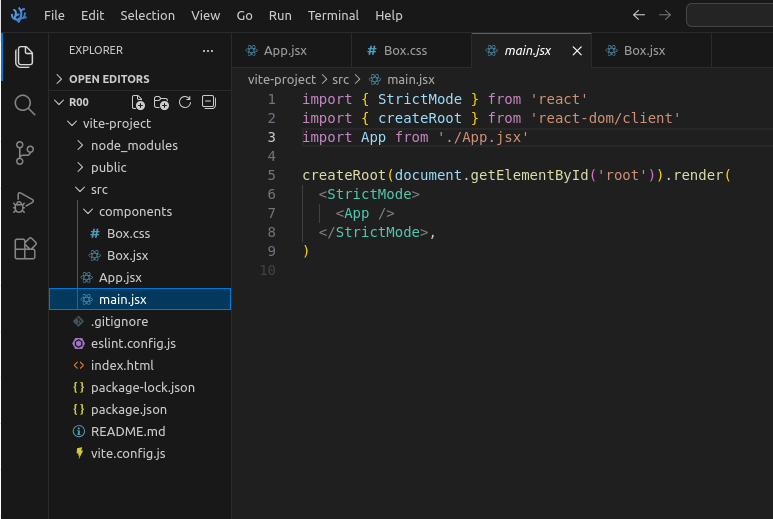
Task: Open the Extensions view icon
Action: [25, 249]
